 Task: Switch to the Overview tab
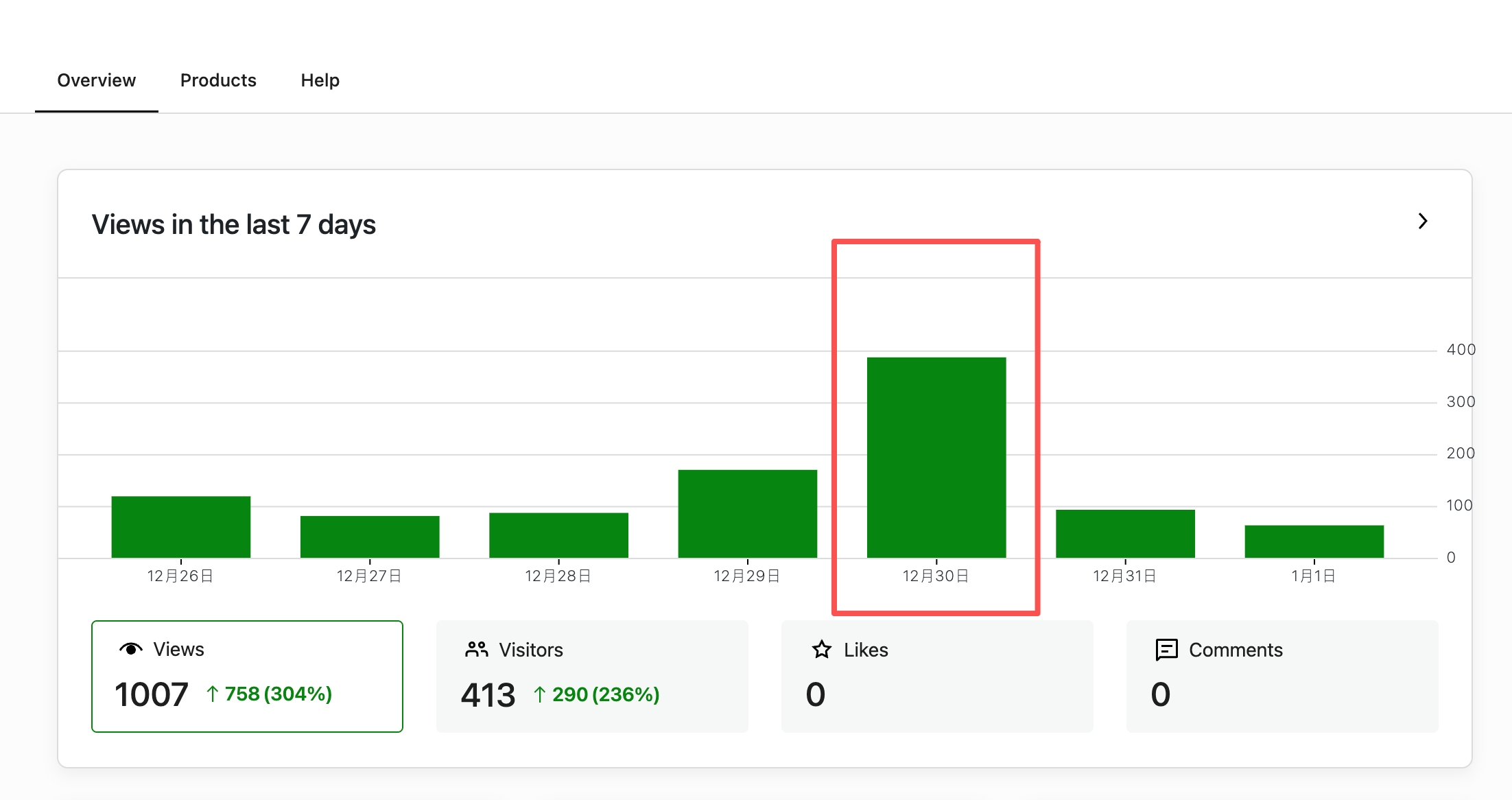pyautogui.click(x=96, y=80)
